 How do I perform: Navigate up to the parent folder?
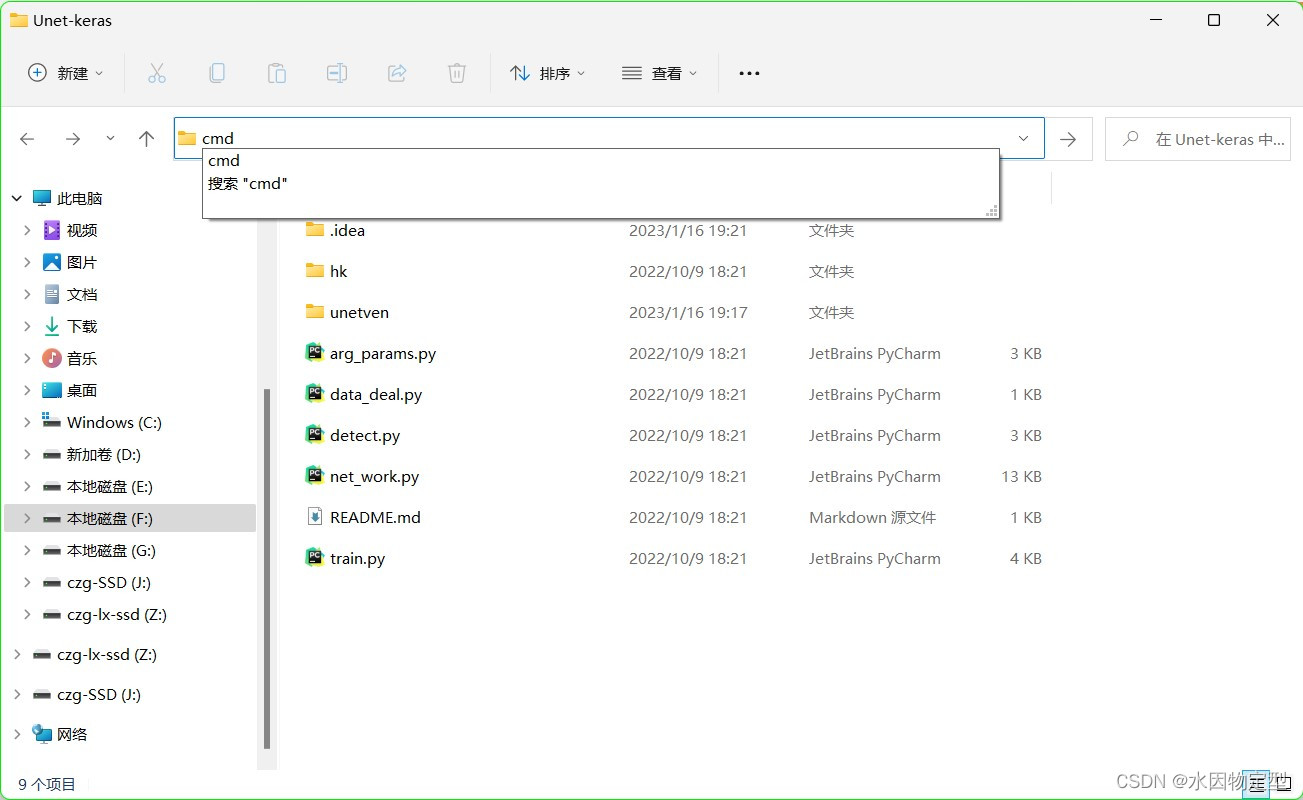(146, 138)
